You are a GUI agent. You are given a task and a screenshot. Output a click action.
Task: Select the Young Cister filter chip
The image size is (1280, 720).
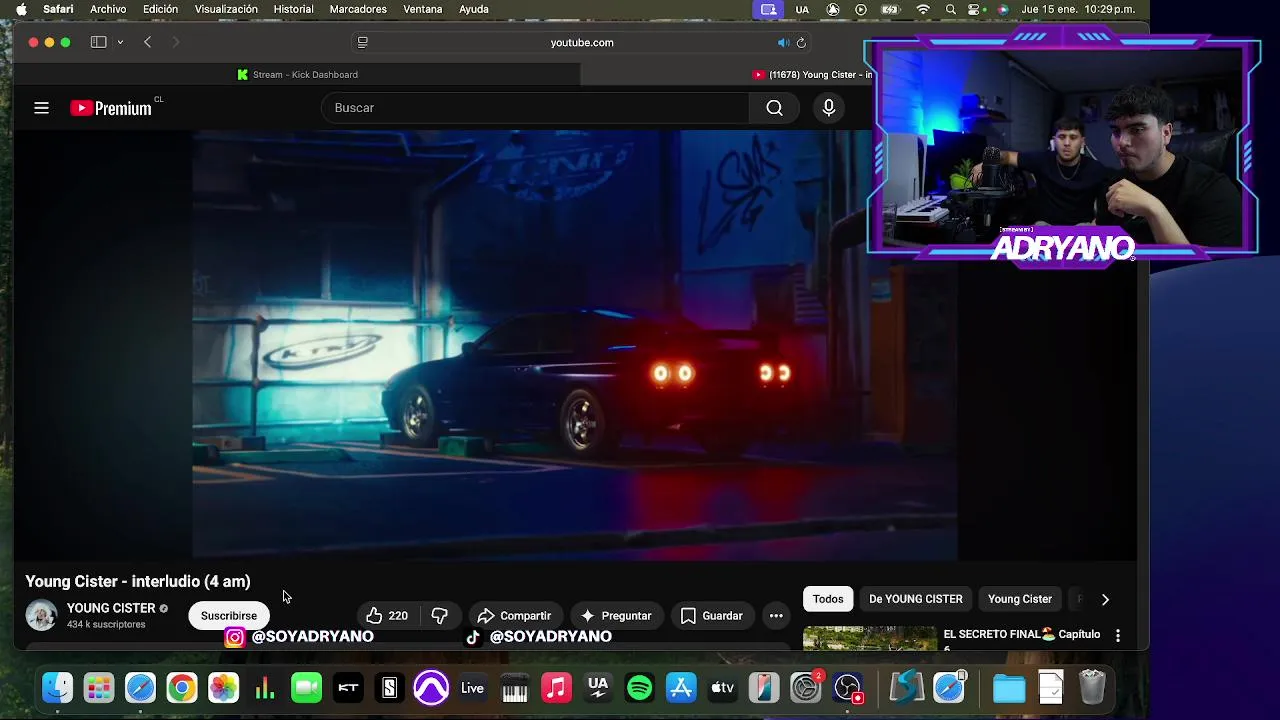point(1020,599)
